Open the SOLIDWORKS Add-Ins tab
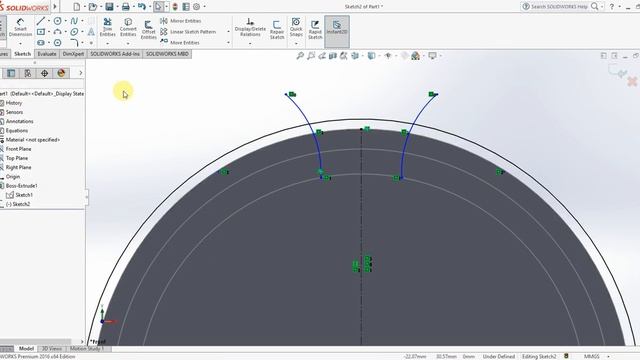Image resolution: width=640 pixels, height=360 pixels. [115, 54]
